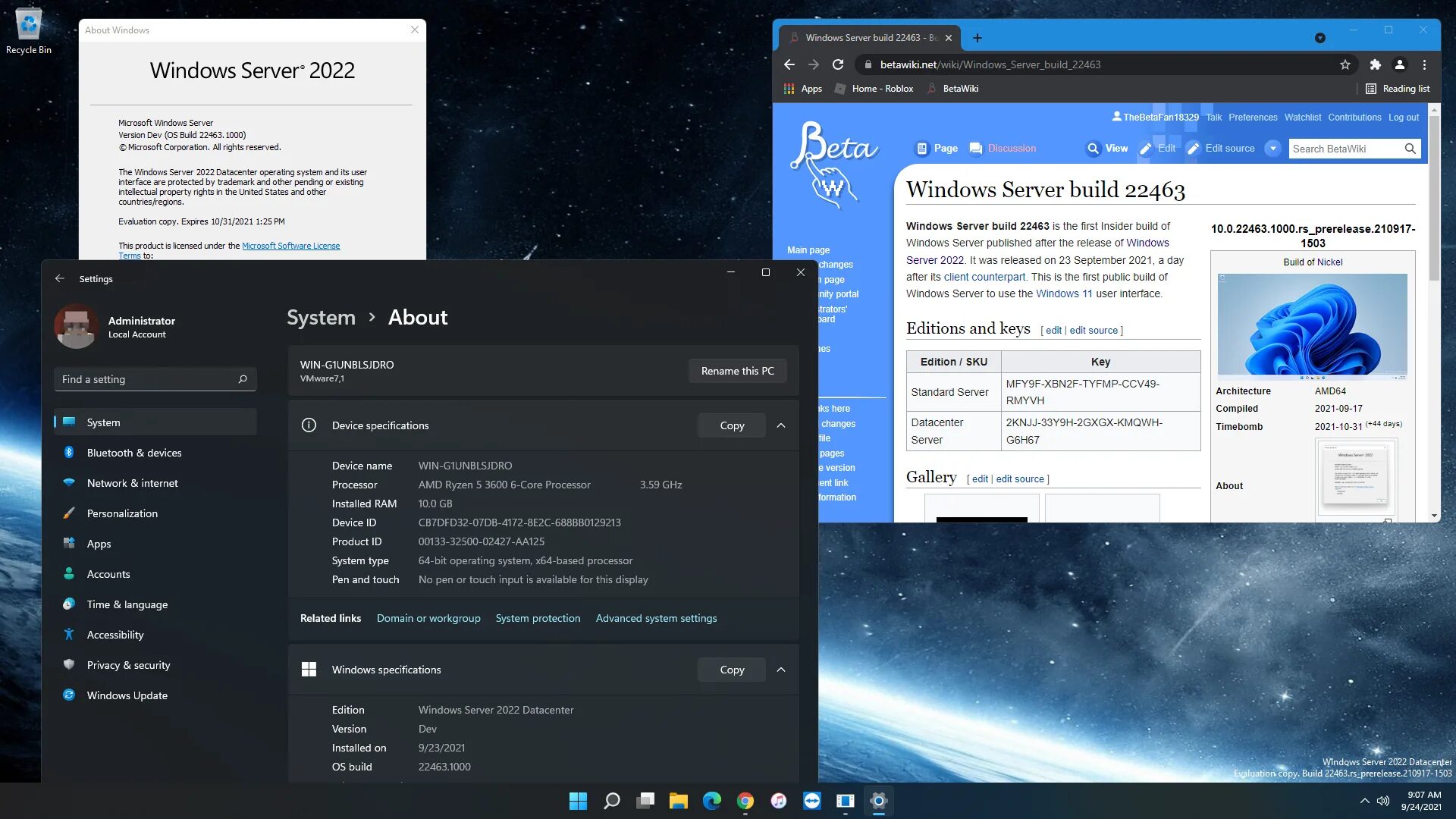Expand BetaWiki more actions dropdown arrow
This screenshot has width=1456, height=819.
1273,149
